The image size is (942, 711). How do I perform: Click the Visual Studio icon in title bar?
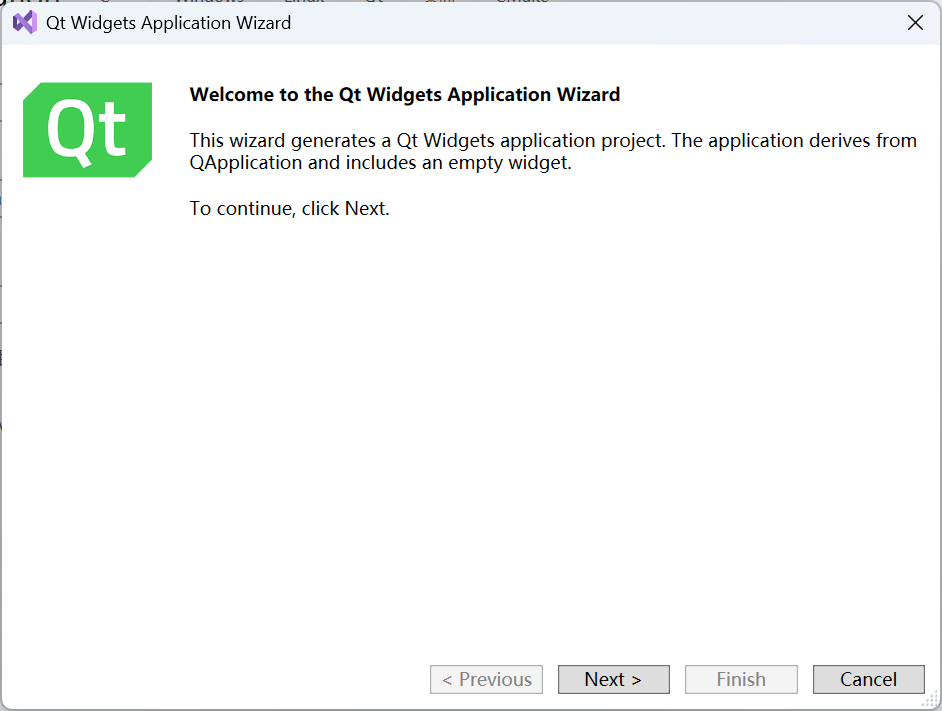(25, 23)
